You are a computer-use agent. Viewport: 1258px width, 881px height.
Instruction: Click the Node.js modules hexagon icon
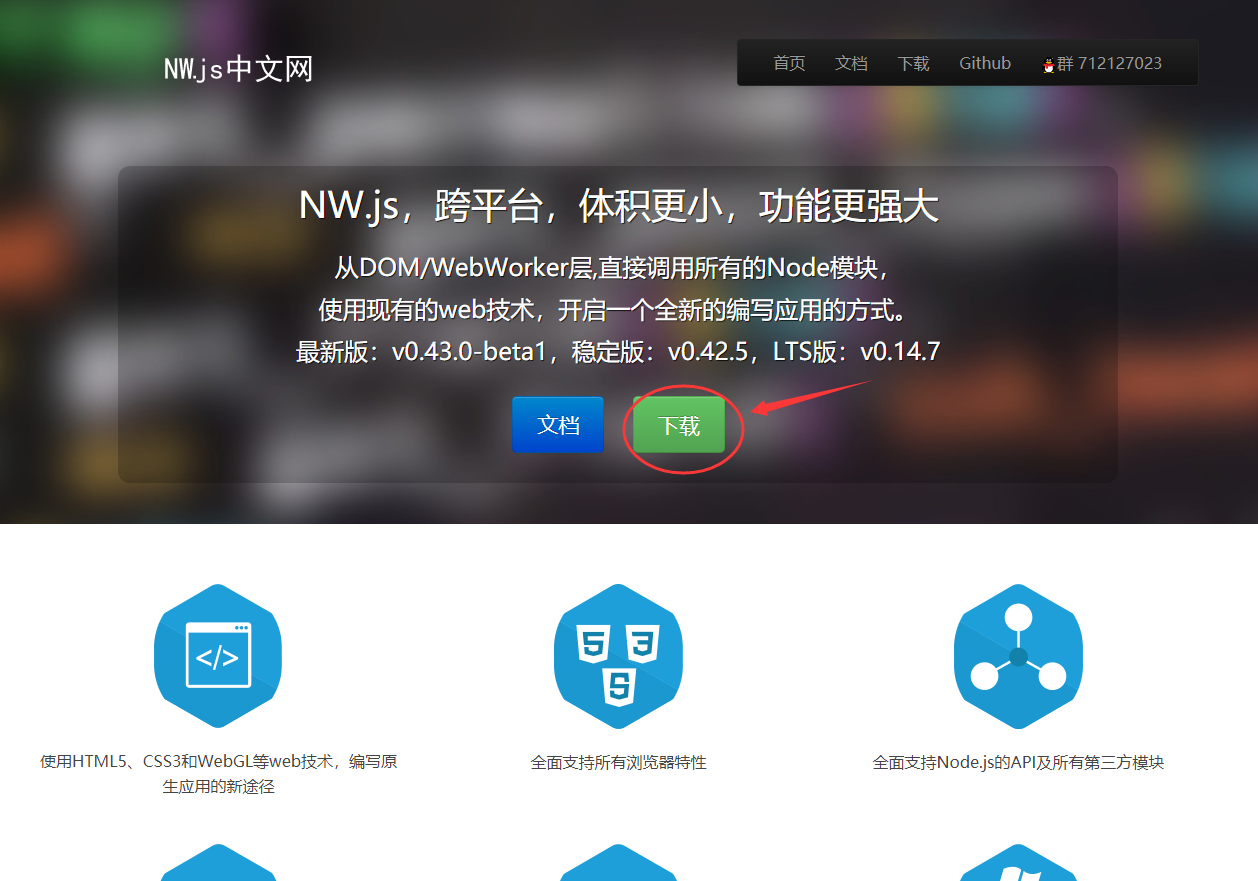[1018, 655]
